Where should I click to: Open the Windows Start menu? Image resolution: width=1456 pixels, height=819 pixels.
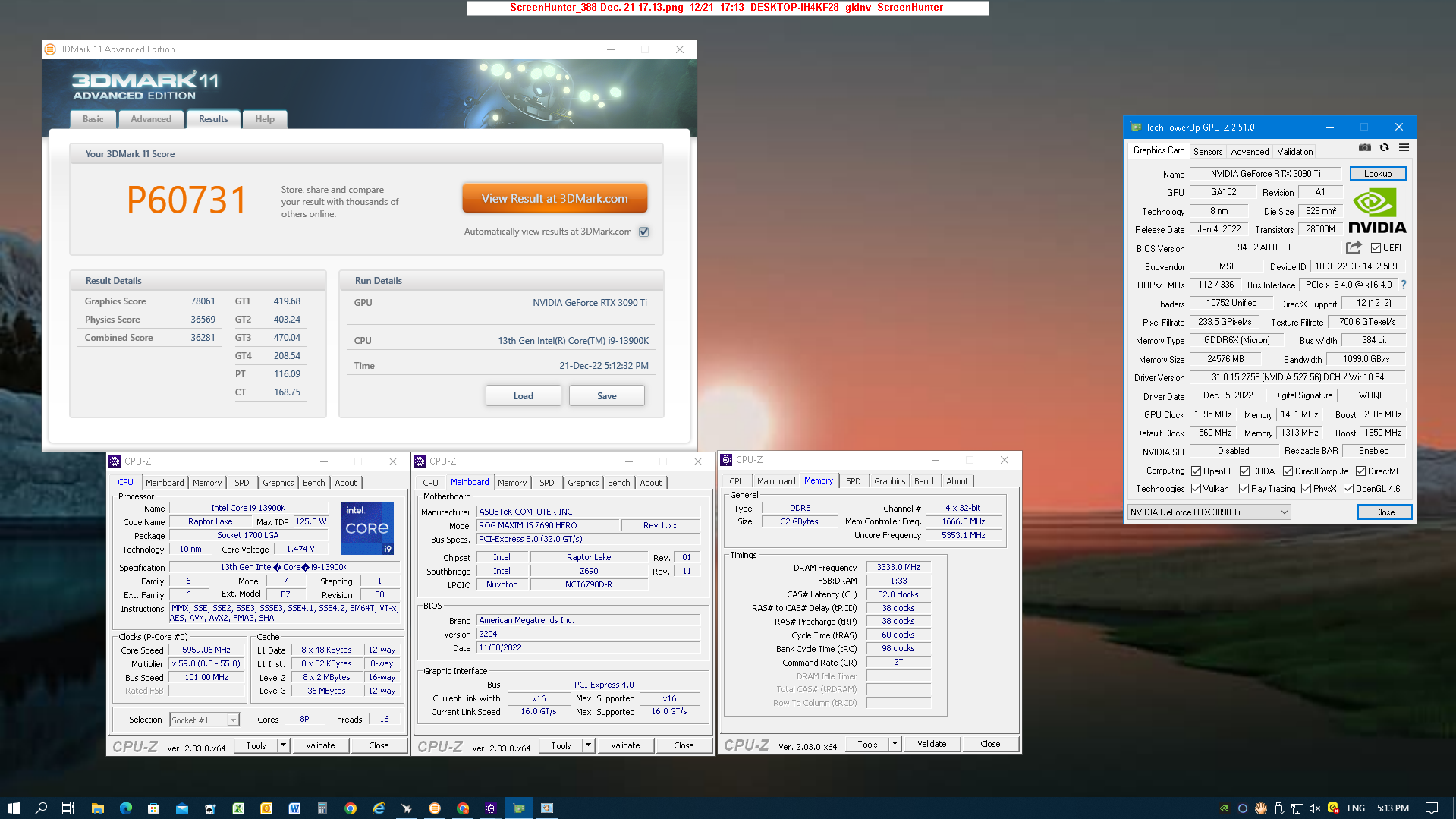tap(13, 808)
